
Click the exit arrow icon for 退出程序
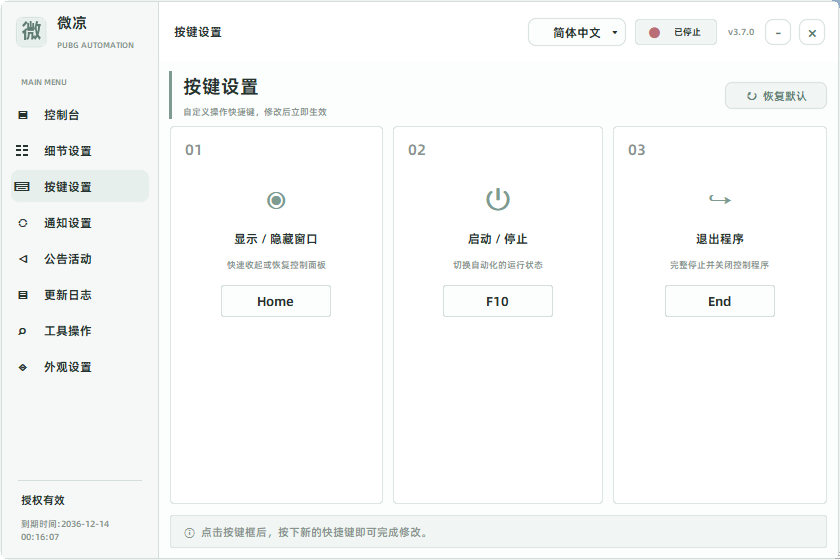(x=719, y=200)
